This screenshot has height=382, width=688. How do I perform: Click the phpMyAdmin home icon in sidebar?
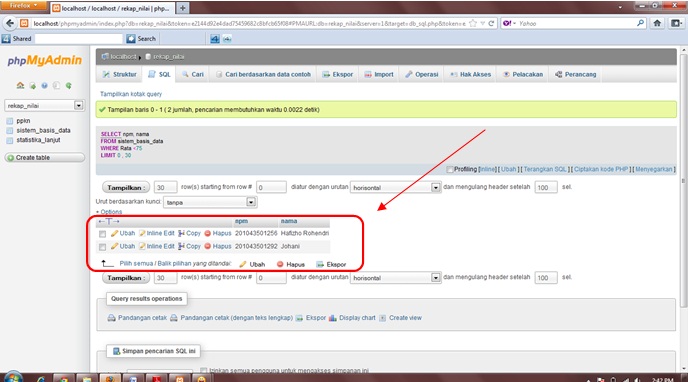pyautogui.click(x=20, y=86)
